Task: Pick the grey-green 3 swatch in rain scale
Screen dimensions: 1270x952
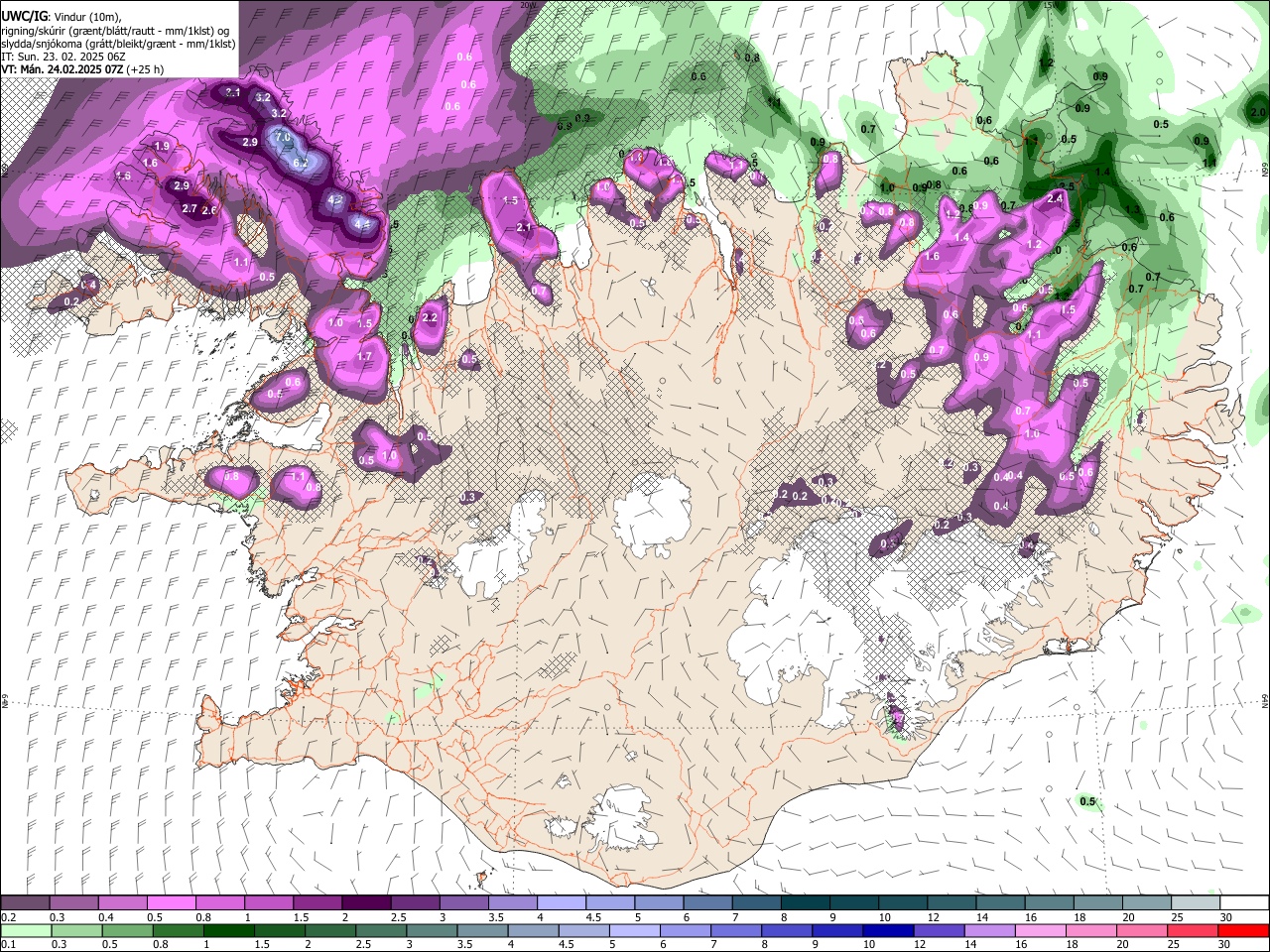Action: [432, 931]
